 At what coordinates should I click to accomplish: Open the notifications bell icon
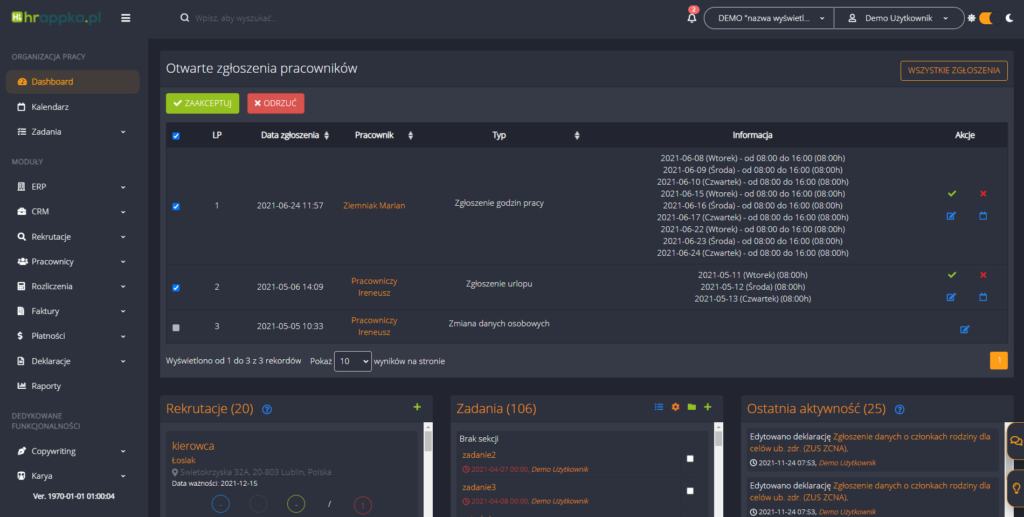[x=692, y=18]
